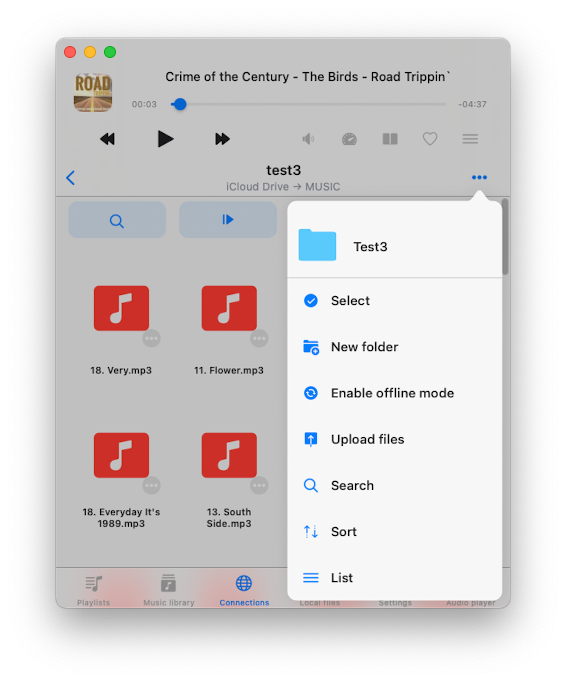Open 13. South Side.mp3 file icon
The image size is (566, 682).
pyautogui.click(x=229, y=455)
